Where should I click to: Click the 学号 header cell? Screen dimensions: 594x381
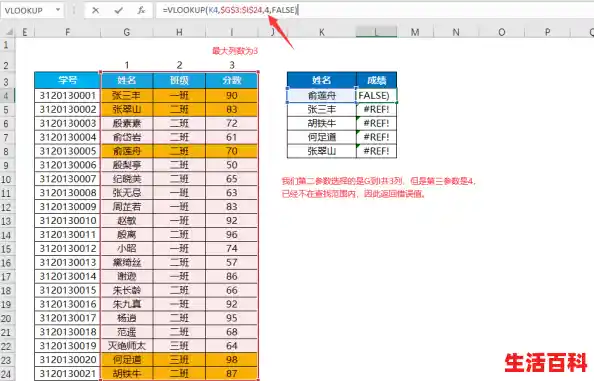click(x=67, y=80)
